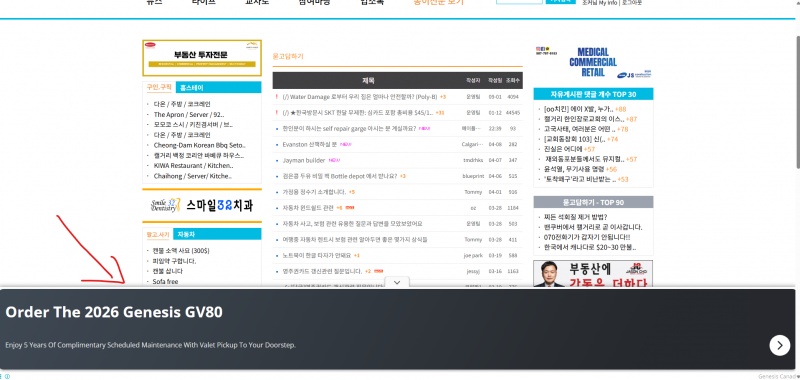Click the 작성일 column header
The width and height of the screenshot is (800, 380).
pyautogui.click(x=495, y=81)
